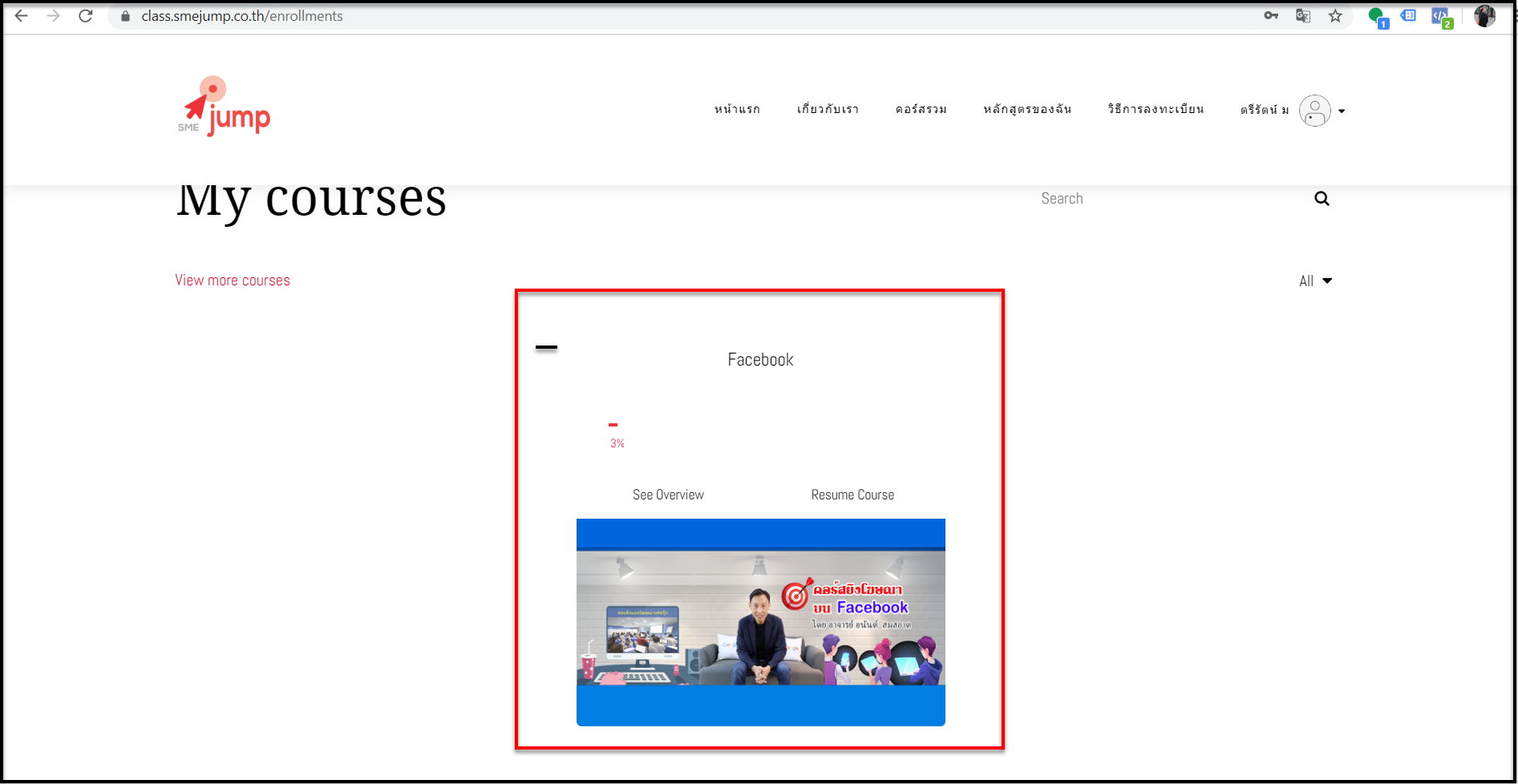Click the My courses heading
Viewport: 1518px width, 784px height.
311,200
